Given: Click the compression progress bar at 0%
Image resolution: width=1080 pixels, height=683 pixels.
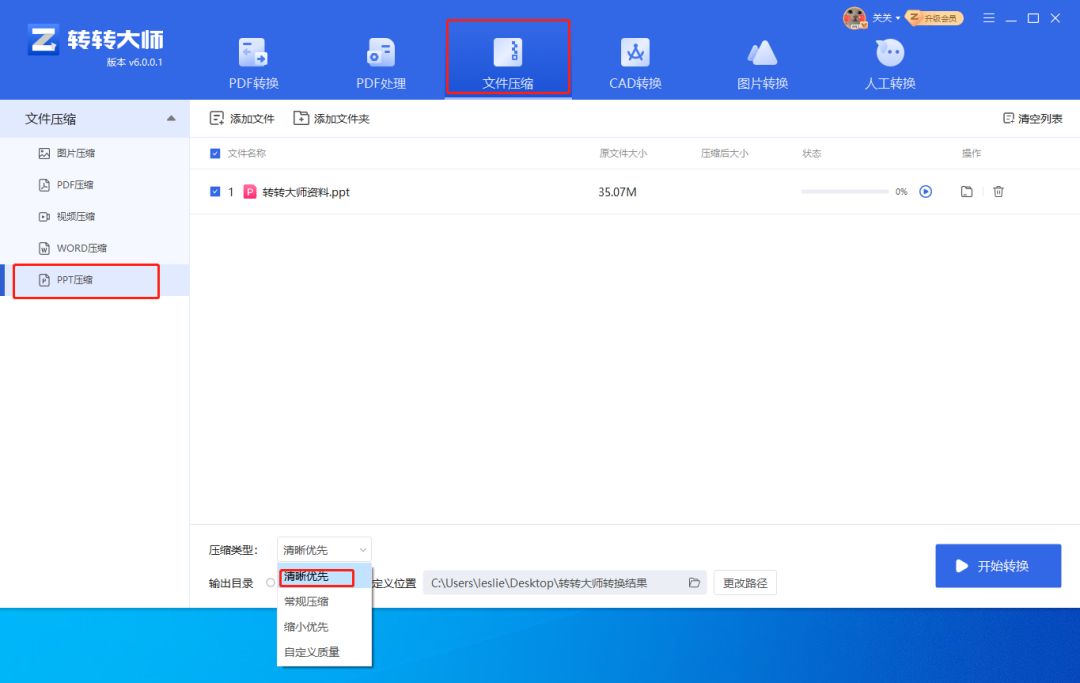Looking at the screenshot, I should click(x=845, y=191).
